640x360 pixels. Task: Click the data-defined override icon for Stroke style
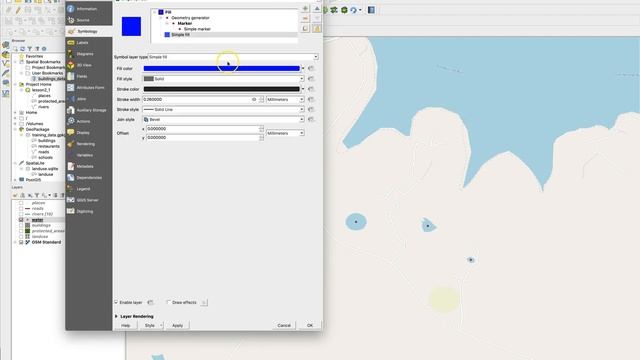click(311, 109)
